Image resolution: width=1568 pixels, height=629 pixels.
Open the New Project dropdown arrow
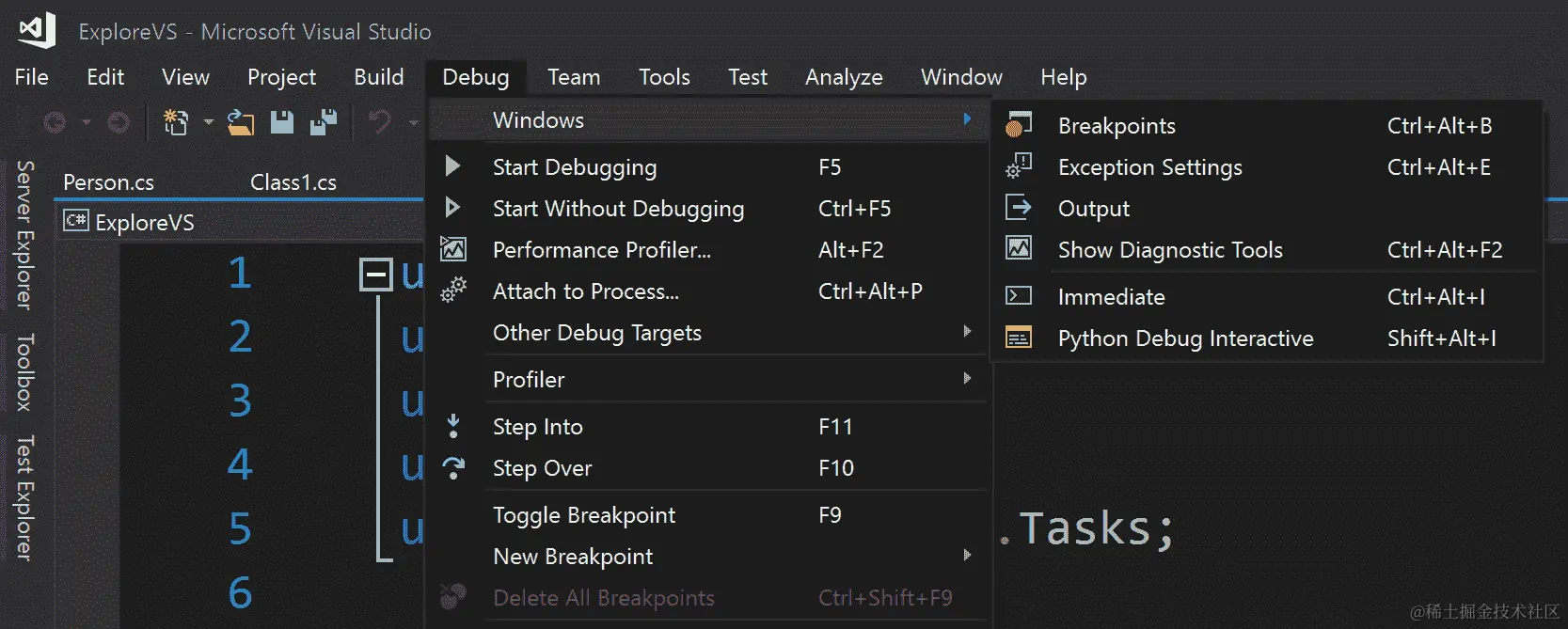pos(208,122)
